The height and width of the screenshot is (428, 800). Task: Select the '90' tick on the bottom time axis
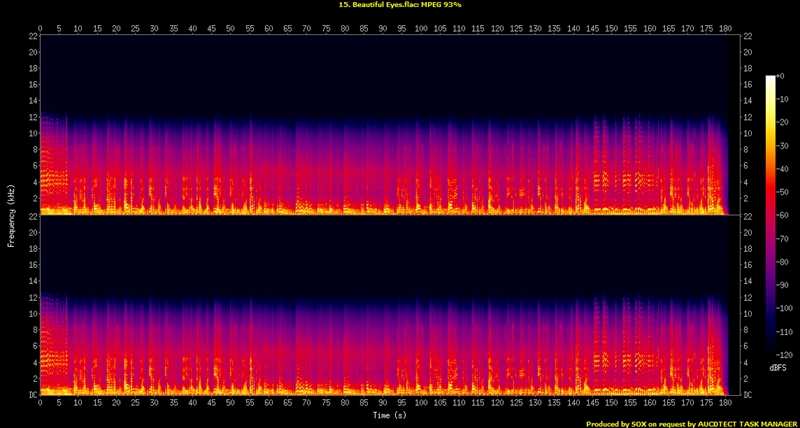point(384,402)
